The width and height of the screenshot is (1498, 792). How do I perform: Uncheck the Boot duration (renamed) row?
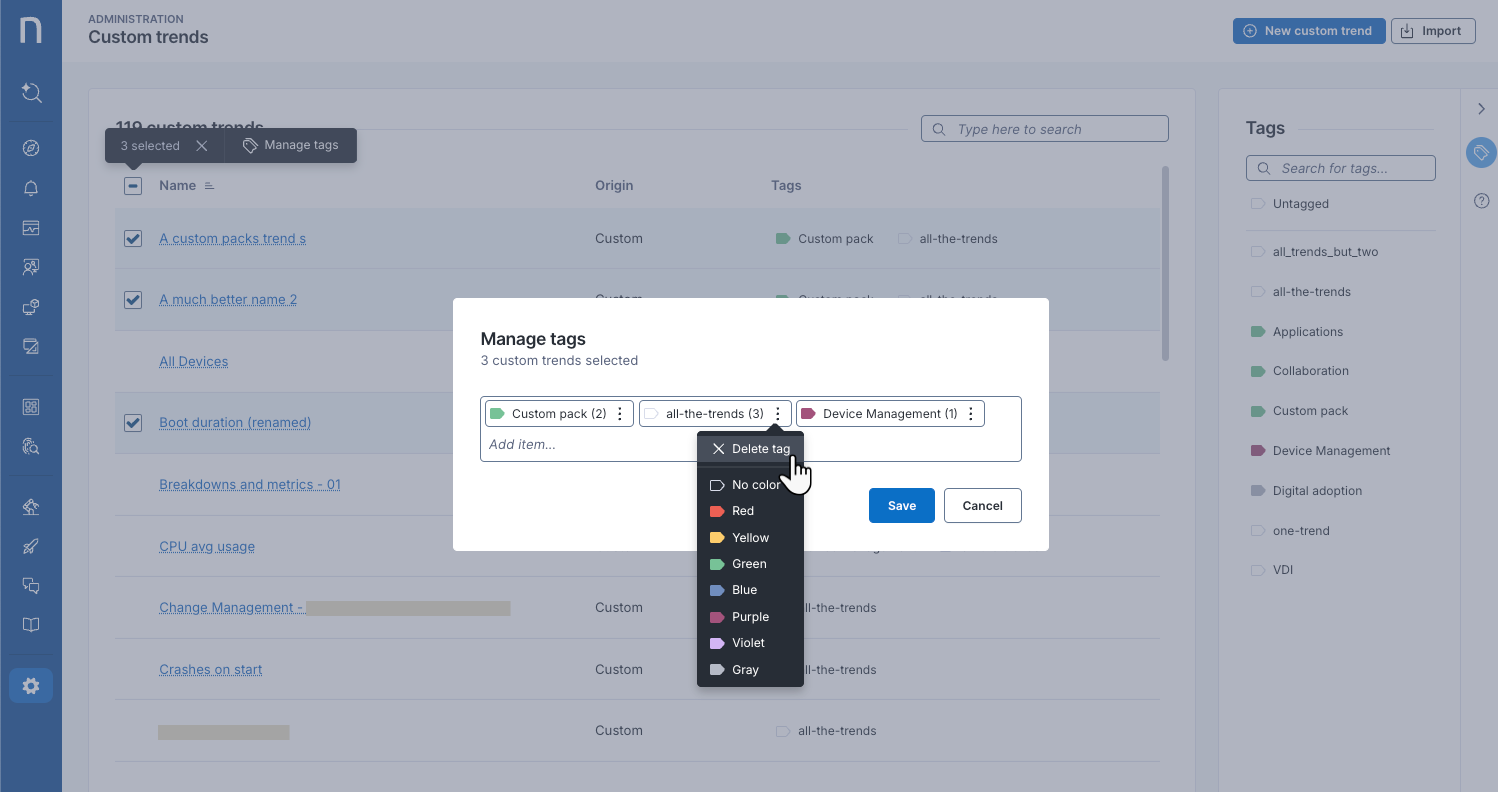(x=132, y=422)
